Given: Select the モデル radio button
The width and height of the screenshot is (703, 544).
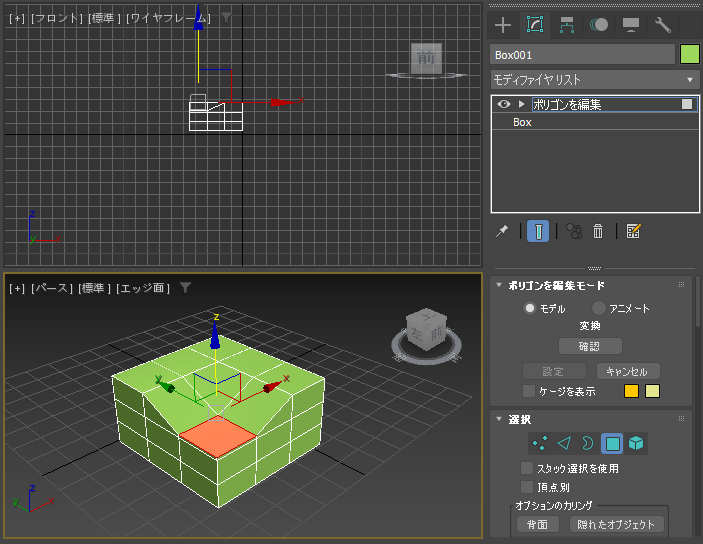Looking at the screenshot, I should point(530,308).
